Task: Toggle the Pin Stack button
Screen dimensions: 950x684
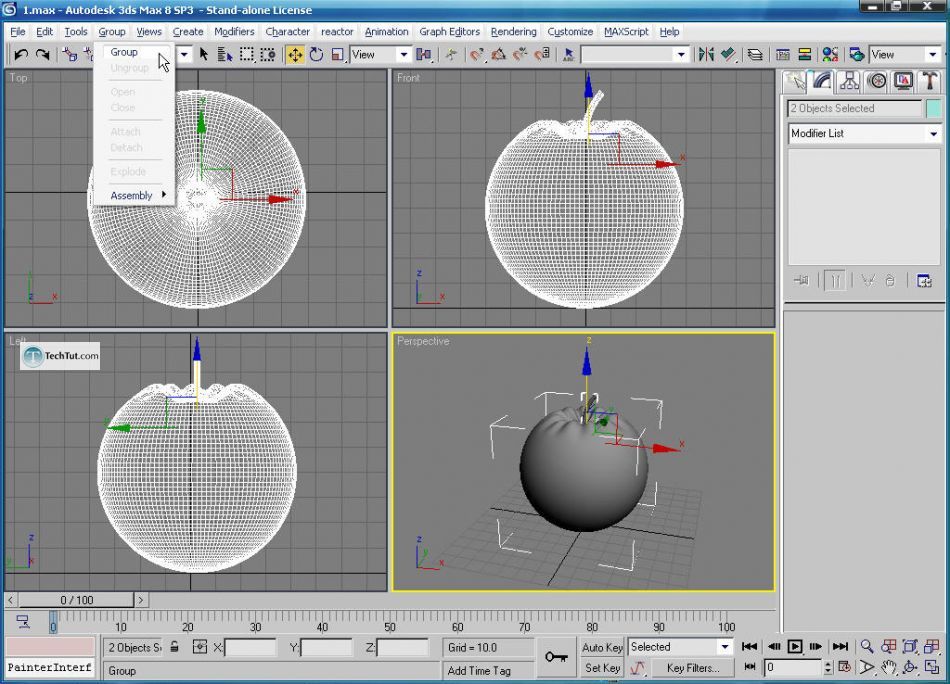Action: click(802, 281)
